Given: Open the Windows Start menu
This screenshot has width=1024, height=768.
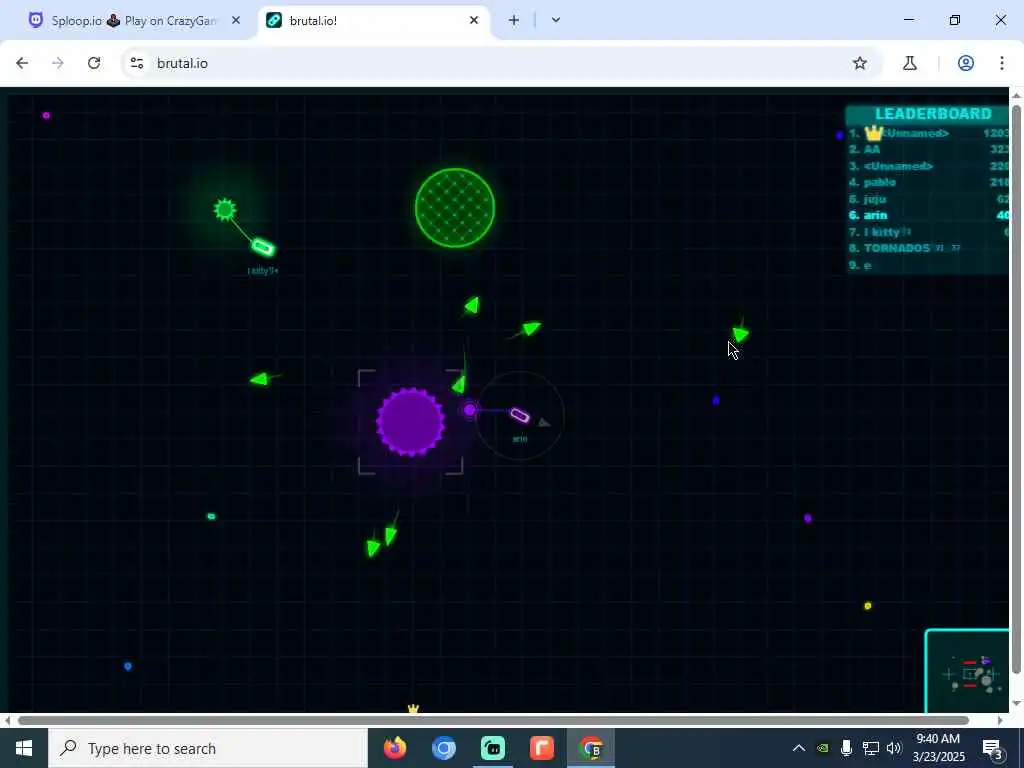Looking at the screenshot, I should click(24, 748).
